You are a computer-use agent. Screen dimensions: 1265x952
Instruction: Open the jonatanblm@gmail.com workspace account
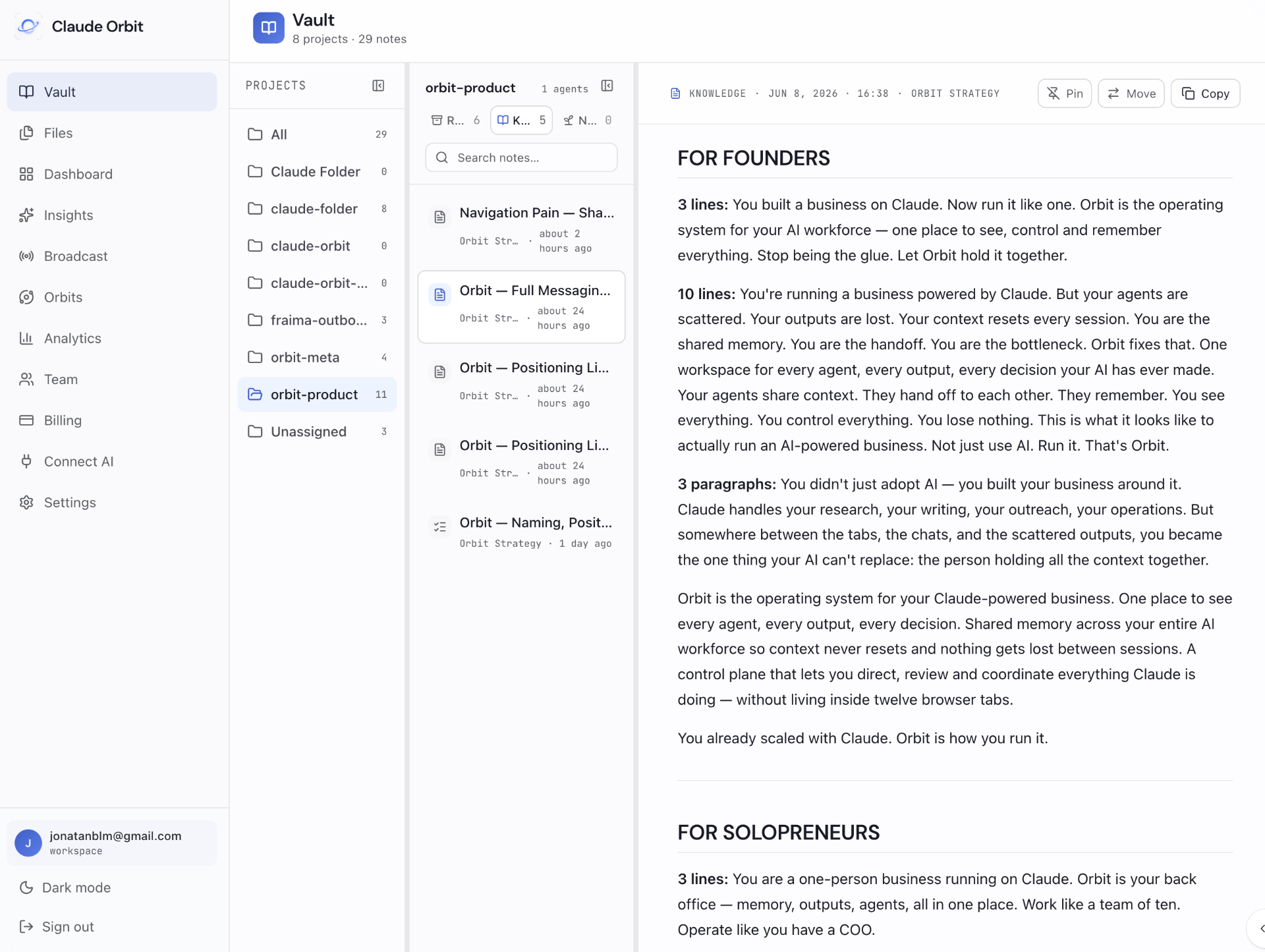[112, 843]
